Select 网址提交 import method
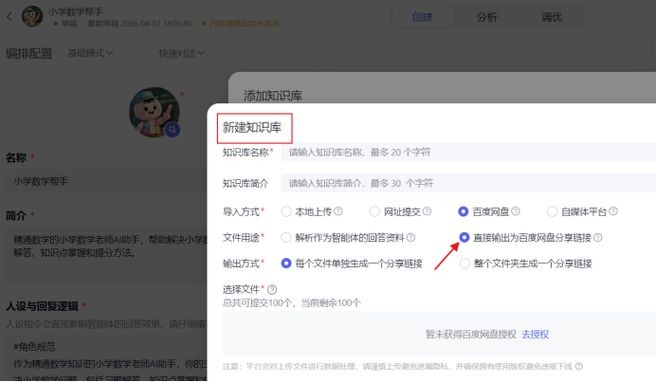Viewport: 656px width, 382px height. pos(375,212)
